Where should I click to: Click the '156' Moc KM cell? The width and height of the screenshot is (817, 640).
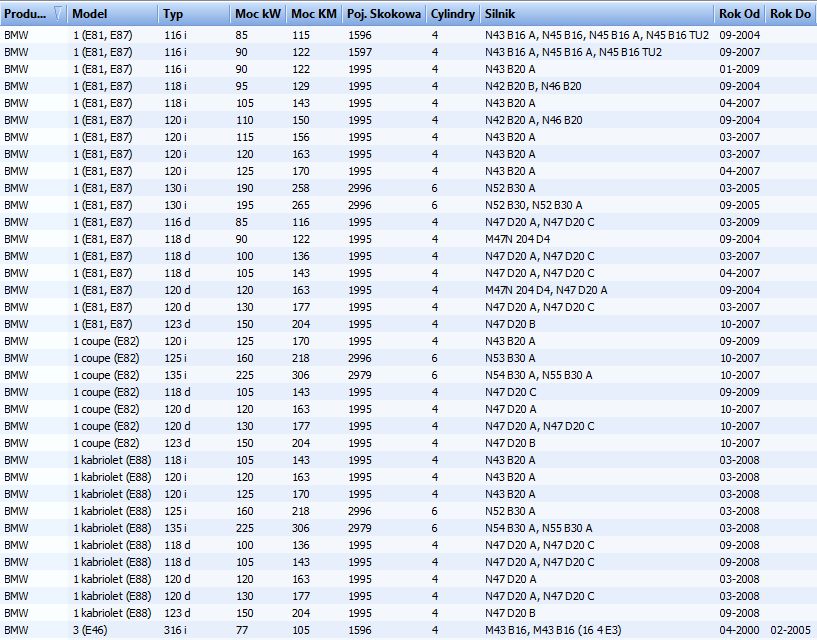pos(301,137)
